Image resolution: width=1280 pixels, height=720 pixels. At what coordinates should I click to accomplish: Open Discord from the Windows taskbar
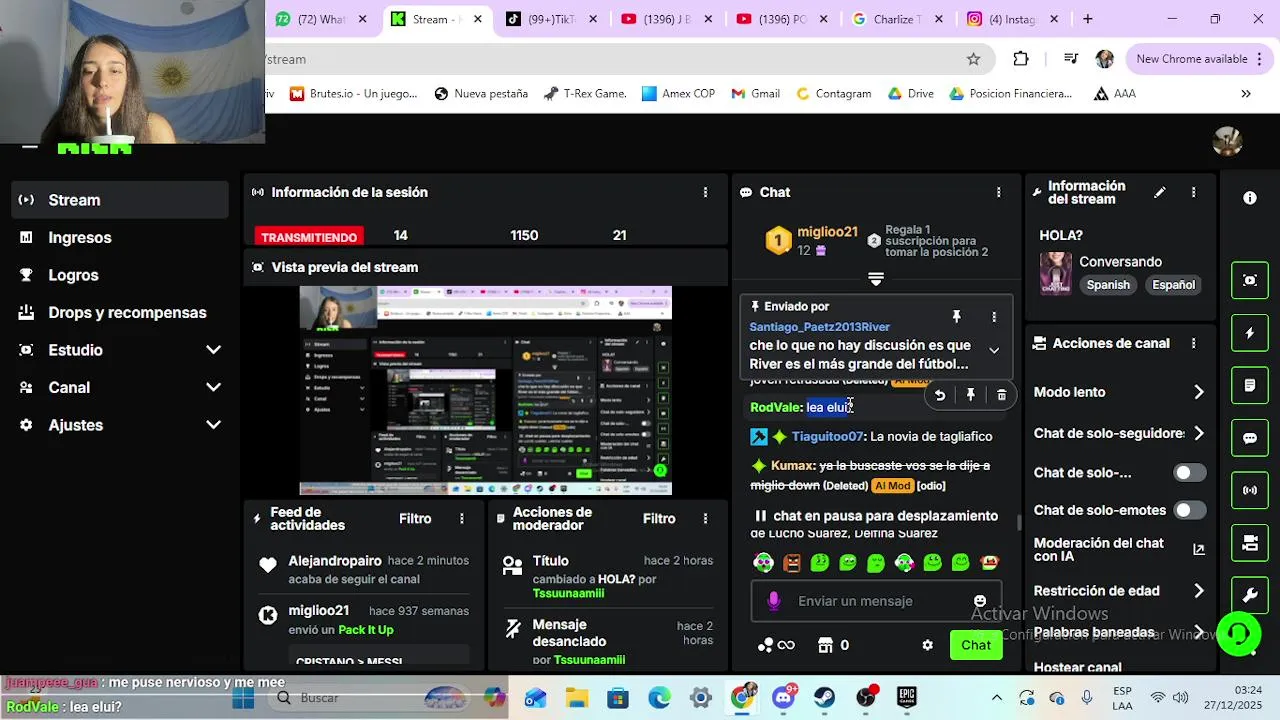click(x=784, y=697)
